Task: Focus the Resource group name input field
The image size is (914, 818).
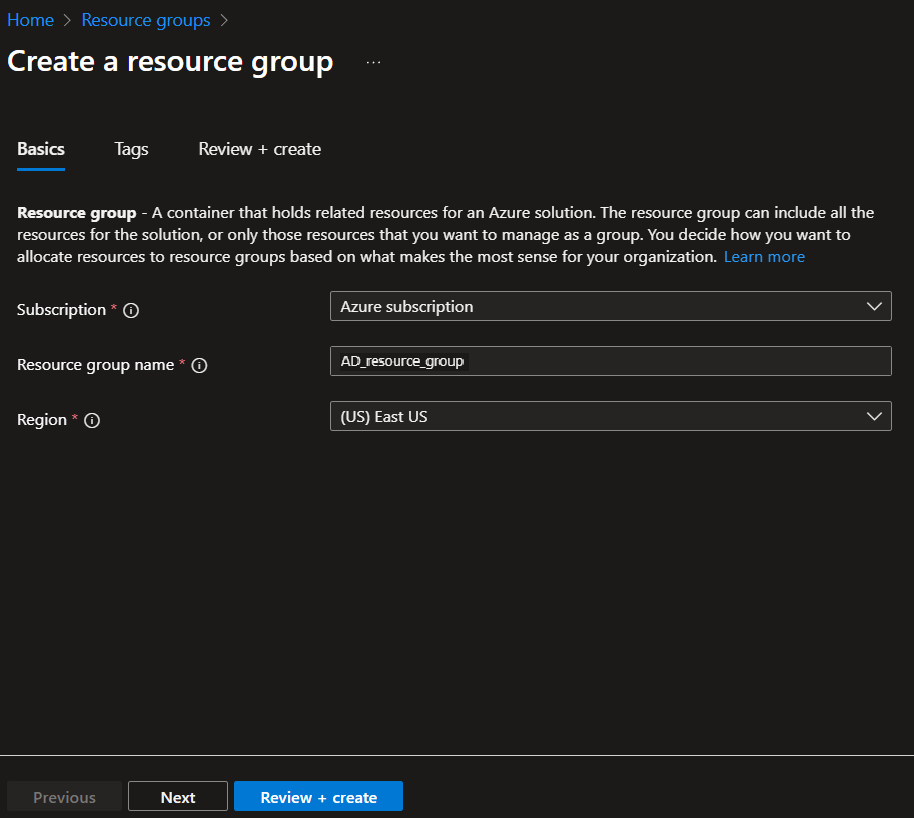Action: coord(610,361)
